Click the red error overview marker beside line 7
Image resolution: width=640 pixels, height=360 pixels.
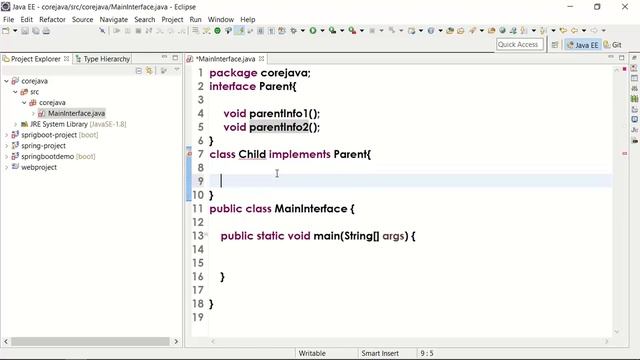tap(624, 153)
